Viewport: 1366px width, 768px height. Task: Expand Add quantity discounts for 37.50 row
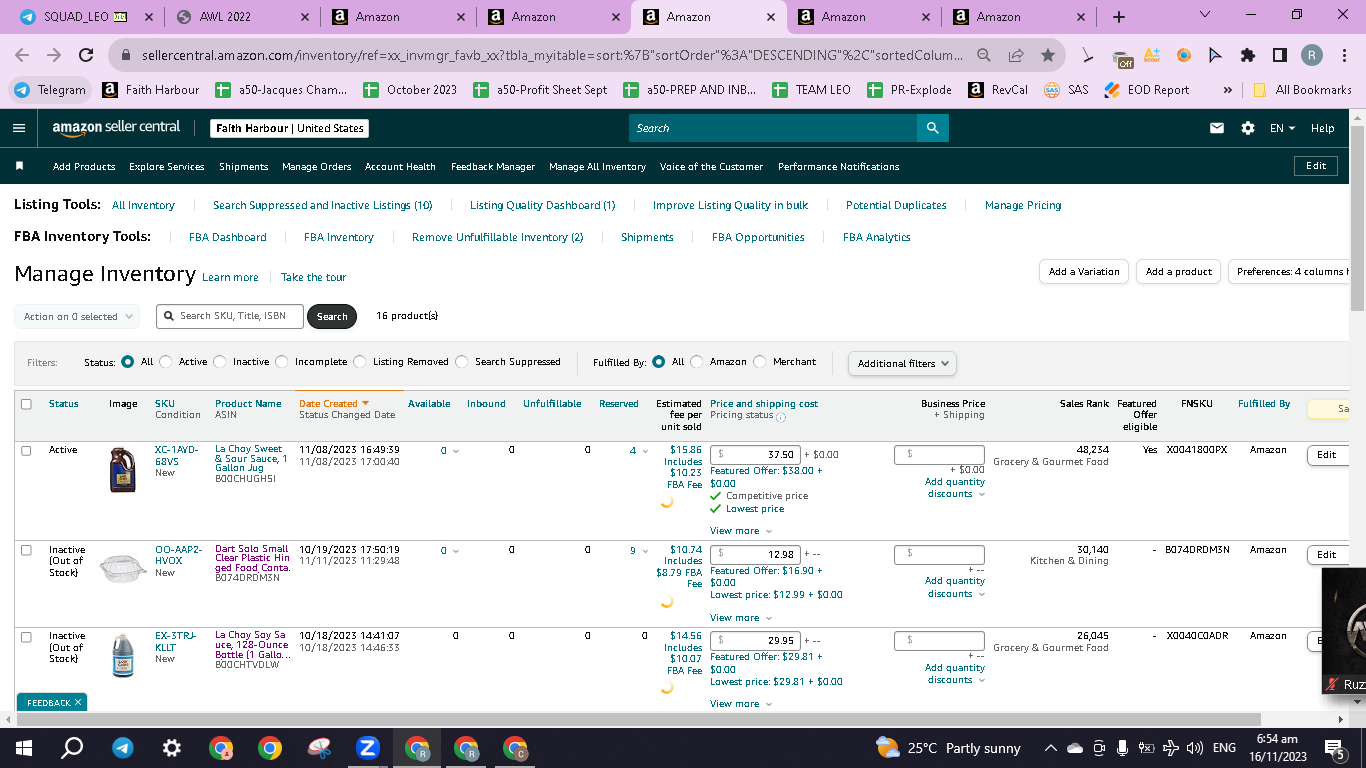click(x=955, y=488)
